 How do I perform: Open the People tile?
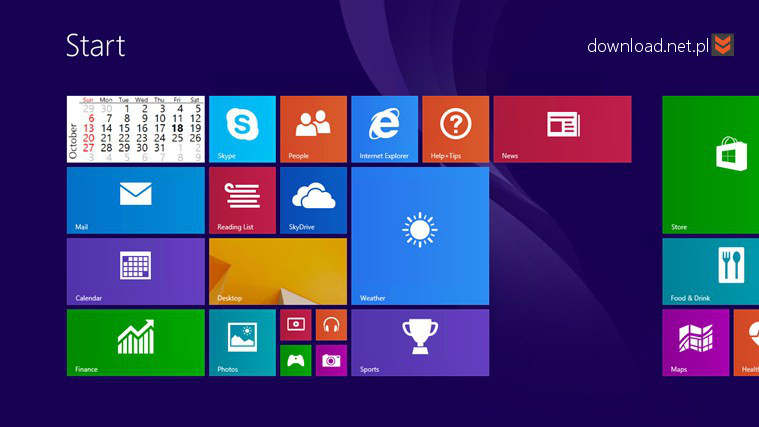(x=313, y=129)
